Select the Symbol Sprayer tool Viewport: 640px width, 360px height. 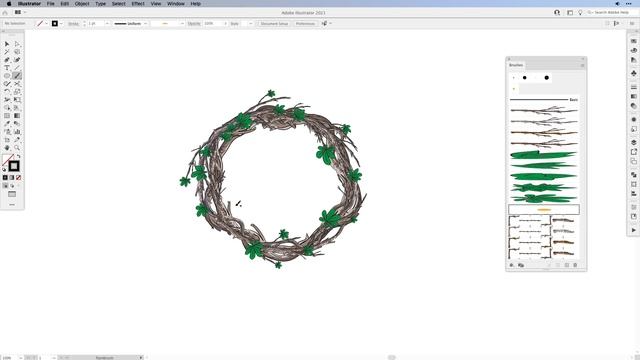point(7,132)
